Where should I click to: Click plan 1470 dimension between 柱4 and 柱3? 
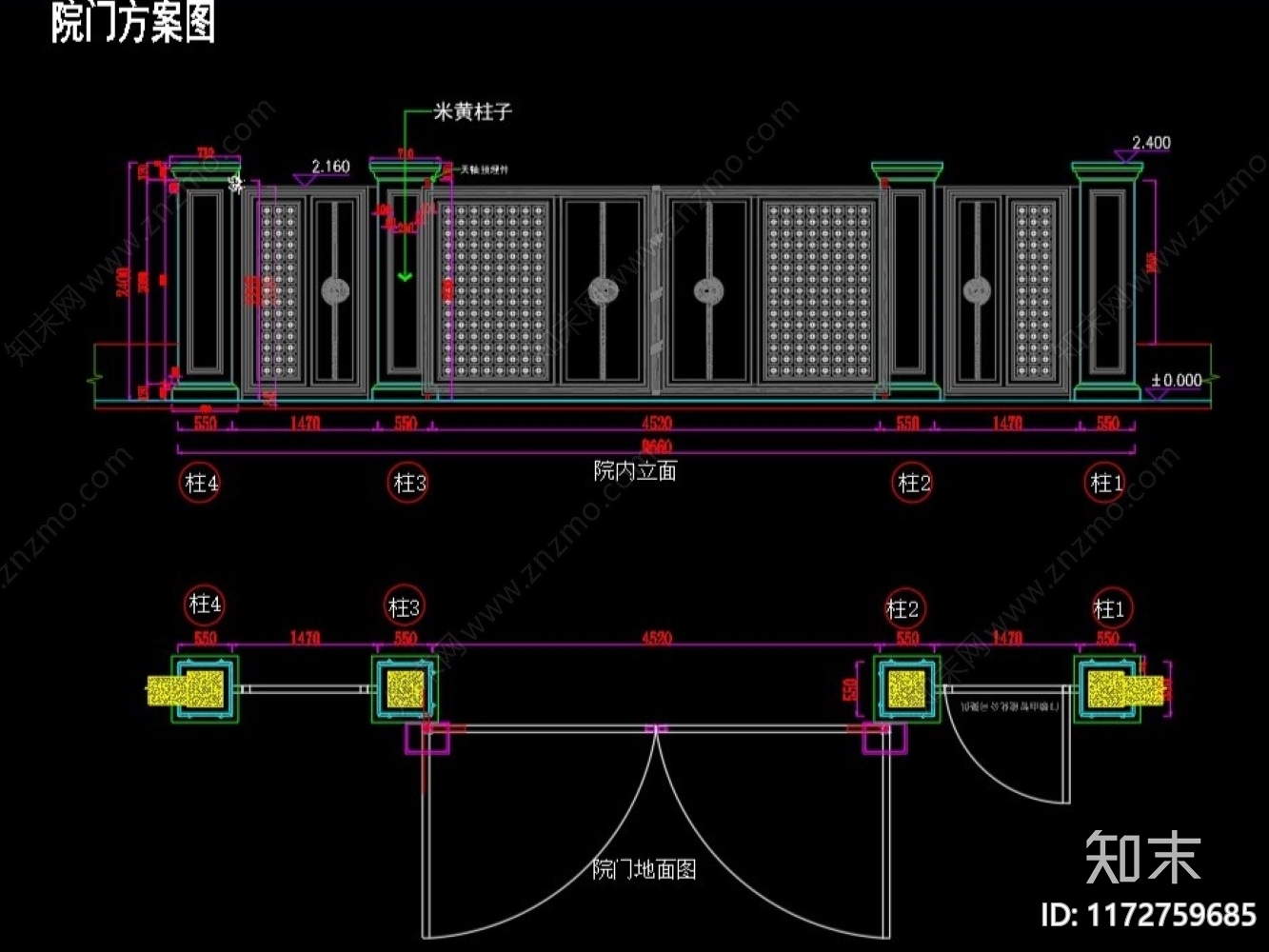click(x=305, y=638)
